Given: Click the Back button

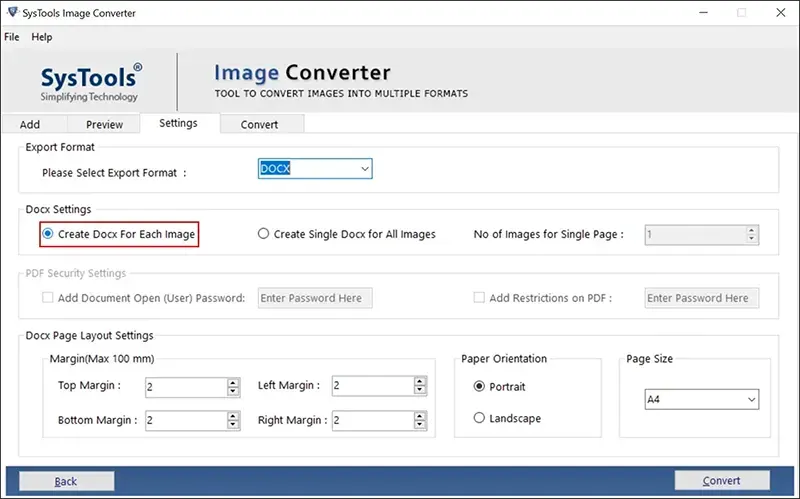Looking at the screenshot, I should coord(66,481).
